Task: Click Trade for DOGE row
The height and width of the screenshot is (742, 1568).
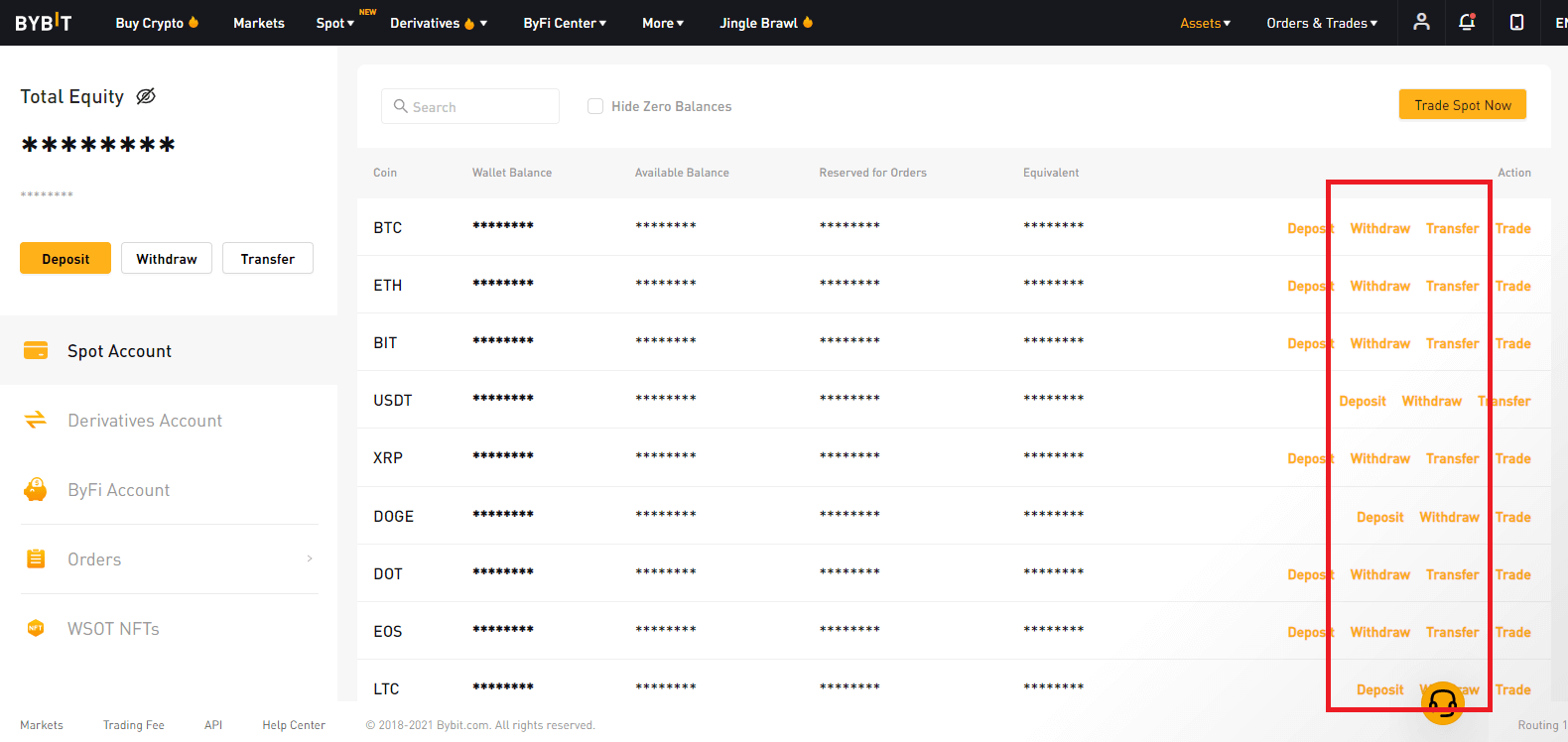Action: [x=1512, y=517]
